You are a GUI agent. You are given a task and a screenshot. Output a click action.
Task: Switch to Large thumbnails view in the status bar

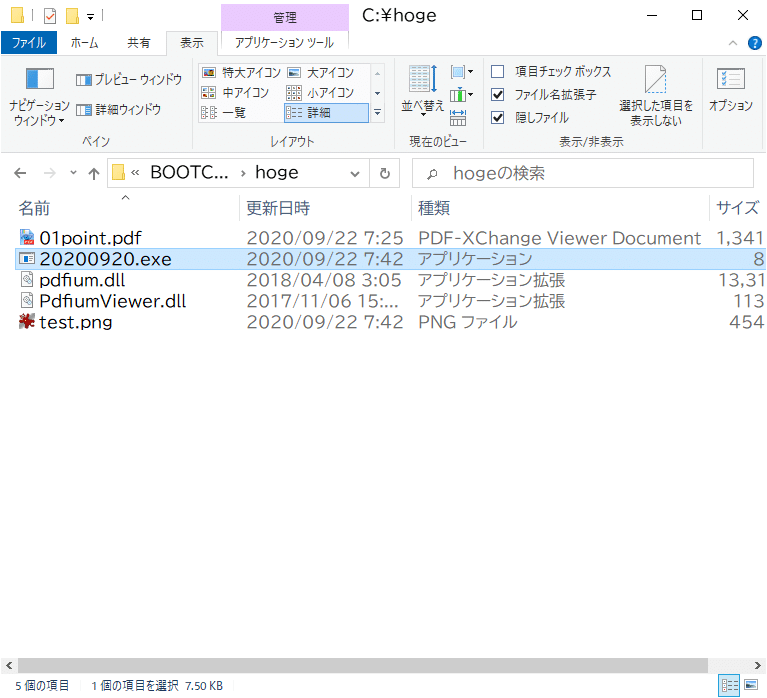pyautogui.click(x=751, y=685)
